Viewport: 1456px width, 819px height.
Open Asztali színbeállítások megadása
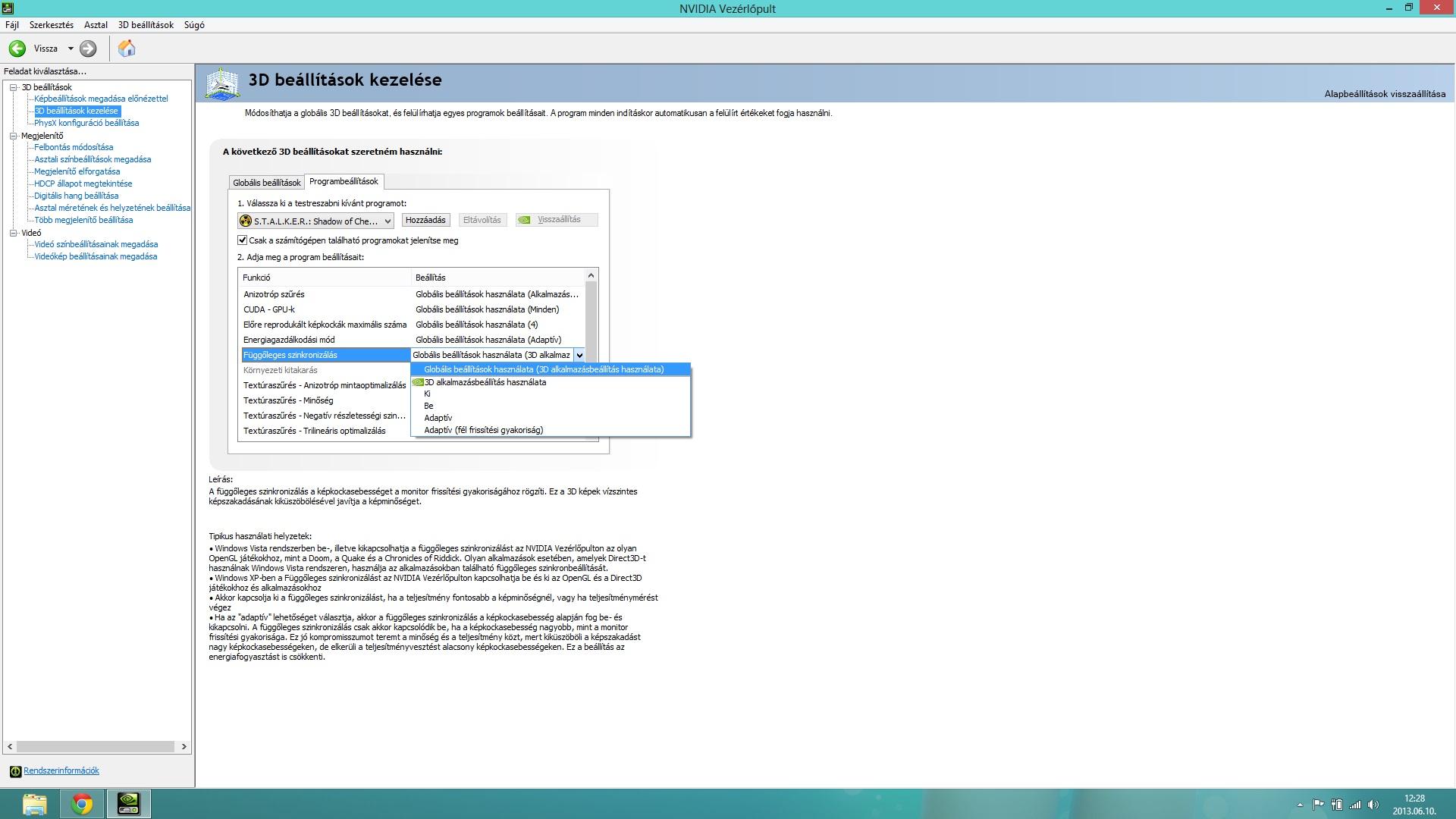(x=93, y=159)
